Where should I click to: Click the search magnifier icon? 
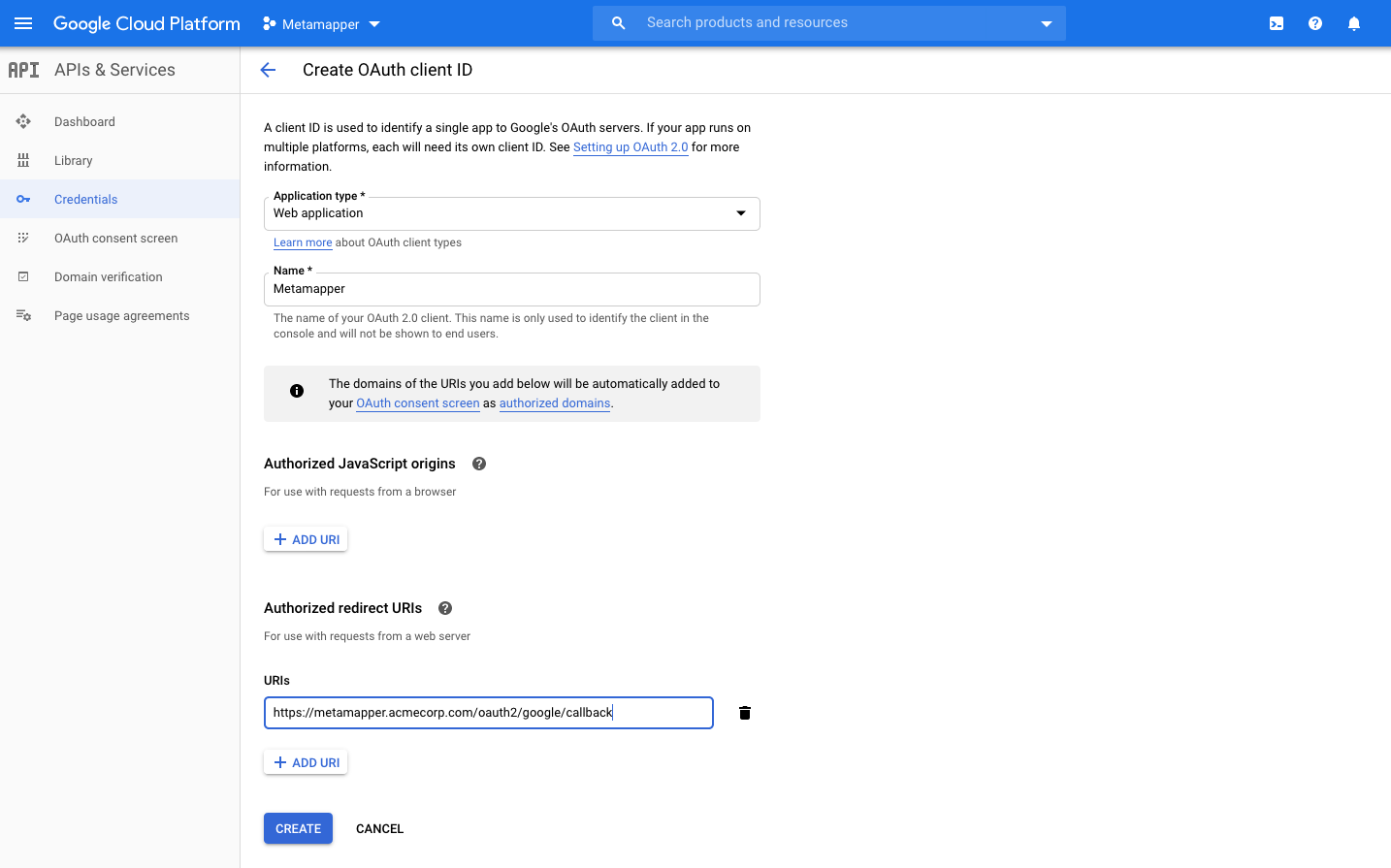click(x=618, y=22)
